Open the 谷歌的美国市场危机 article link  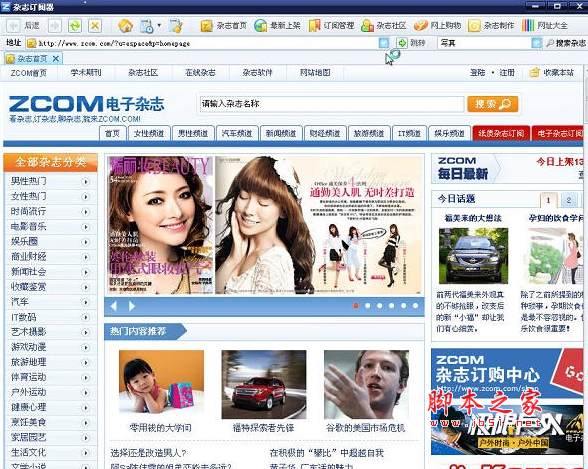(366, 428)
